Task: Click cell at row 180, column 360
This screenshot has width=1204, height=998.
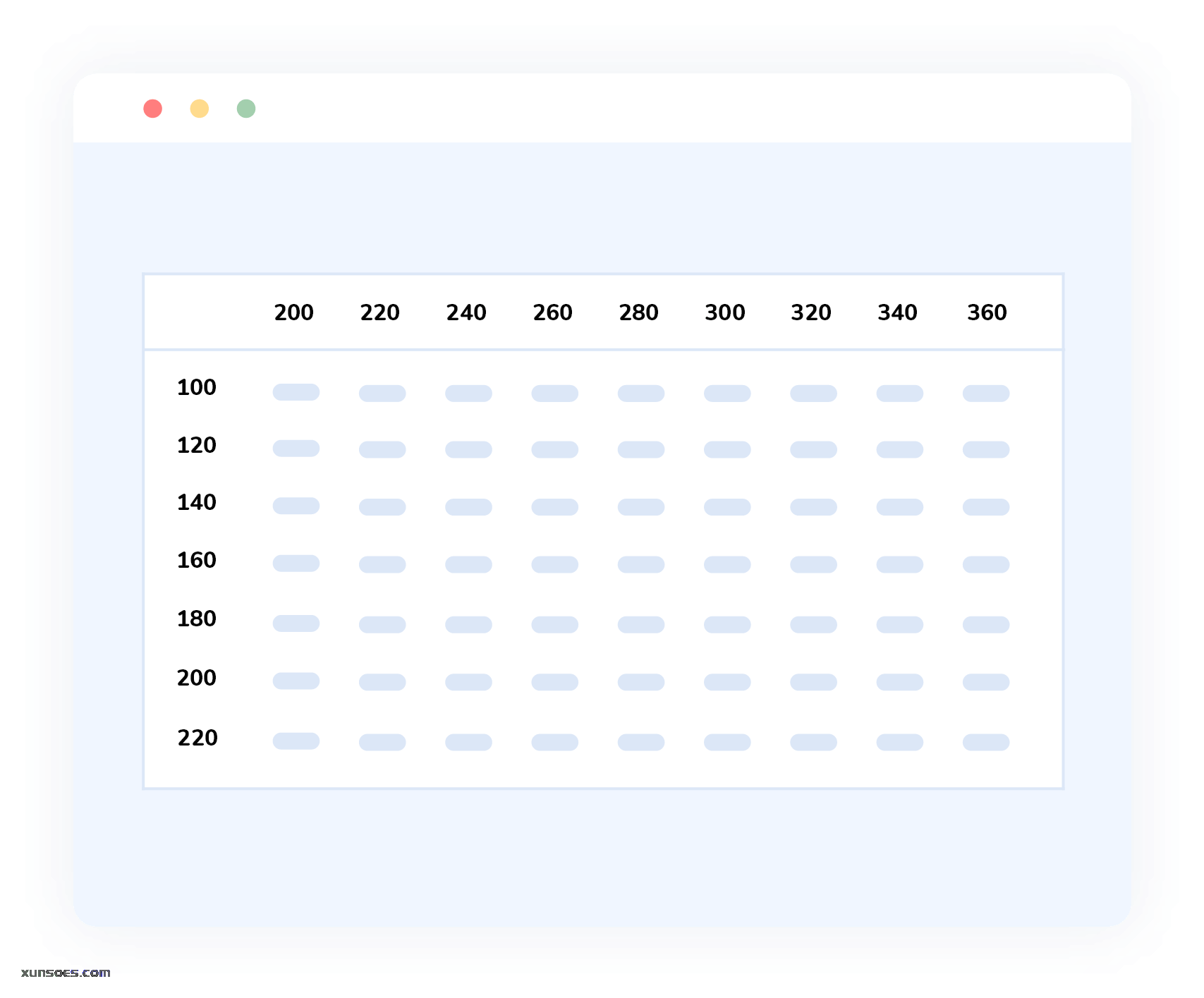Action: pos(986,625)
